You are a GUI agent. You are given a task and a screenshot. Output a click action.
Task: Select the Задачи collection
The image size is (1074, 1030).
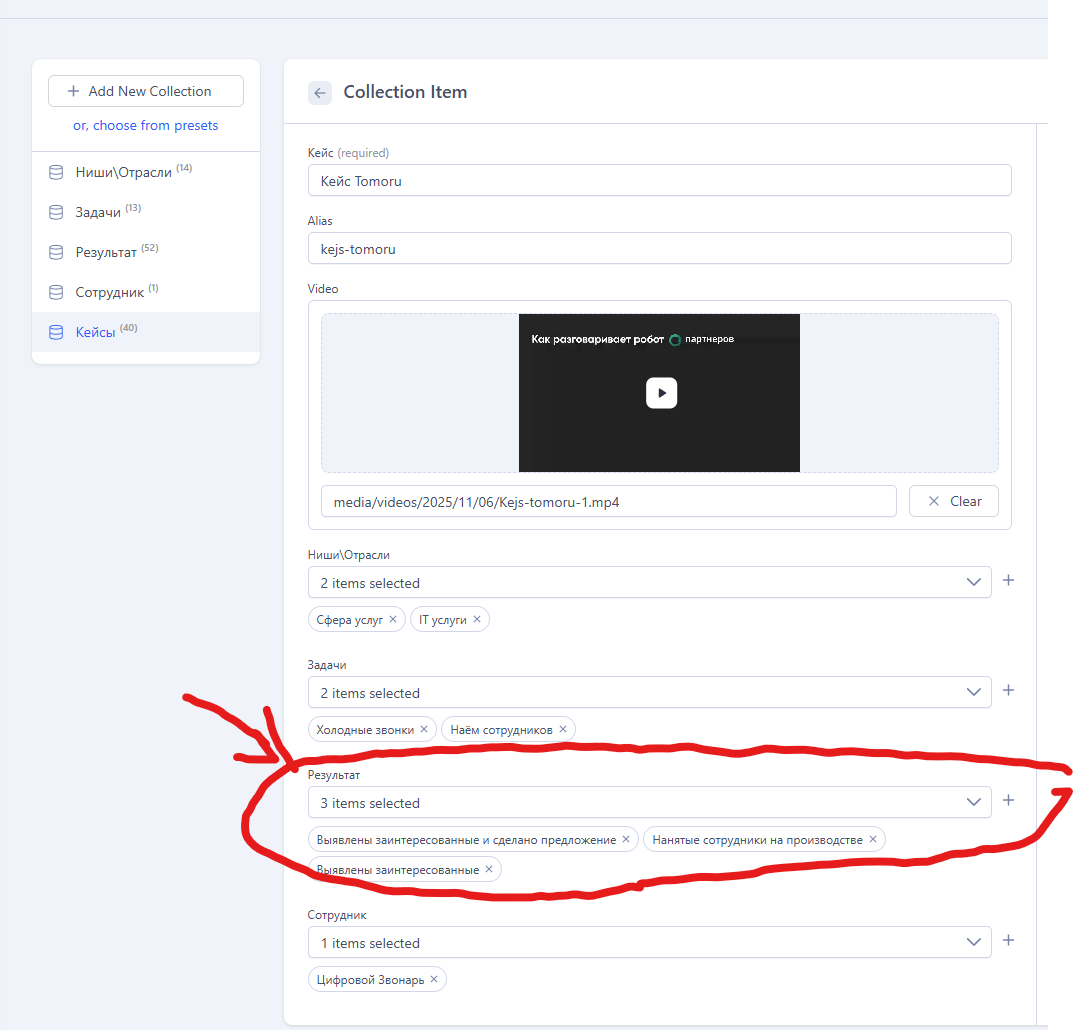pos(146,212)
